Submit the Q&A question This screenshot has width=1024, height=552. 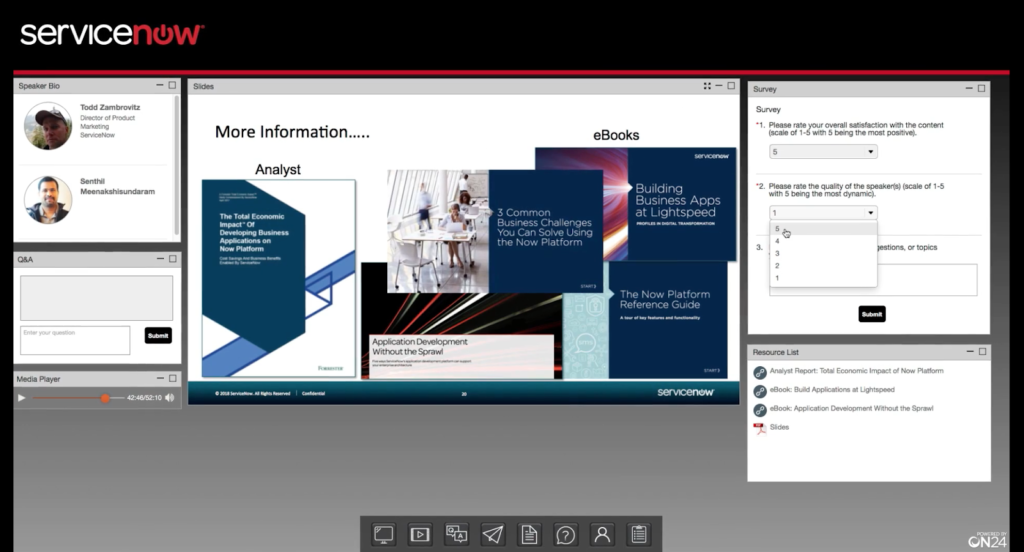coord(158,336)
